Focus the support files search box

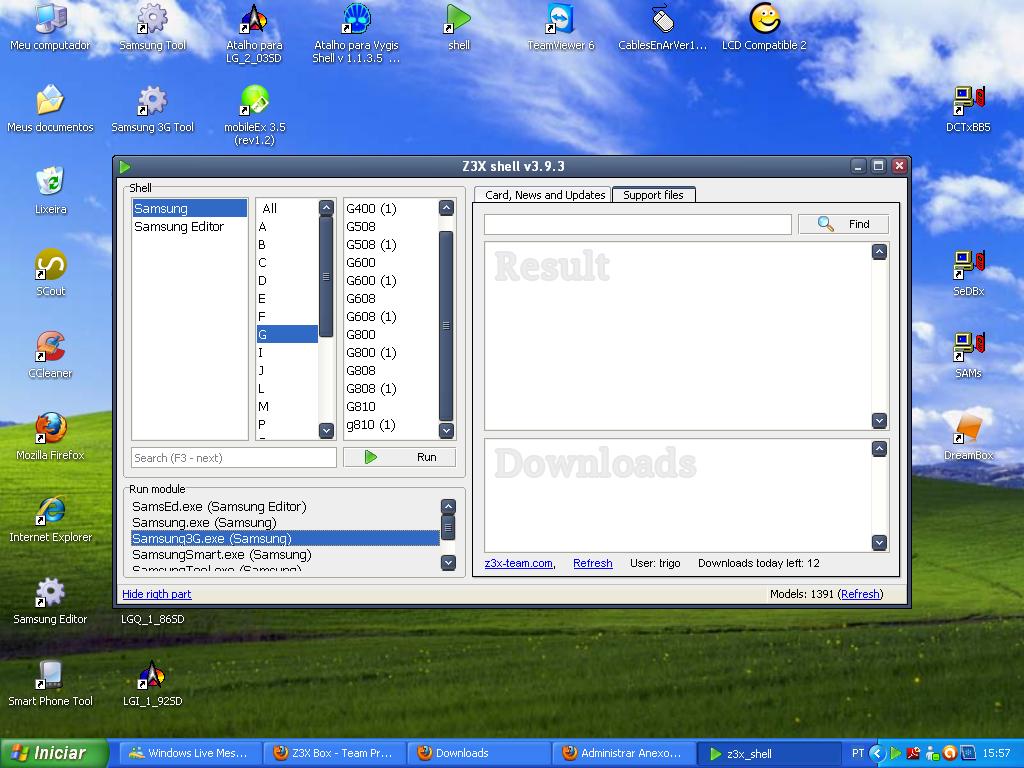(x=637, y=224)
